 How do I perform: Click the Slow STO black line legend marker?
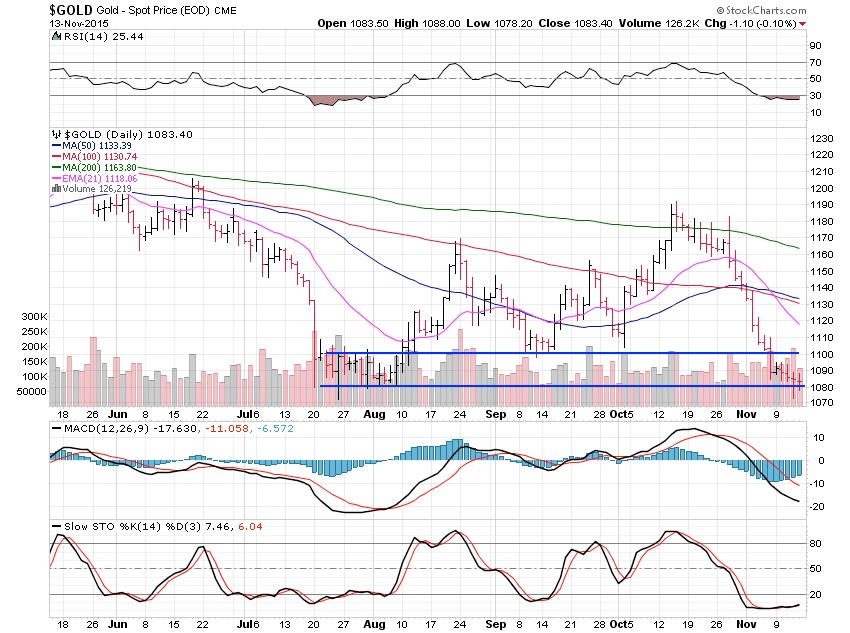click(x=56, y=527)
